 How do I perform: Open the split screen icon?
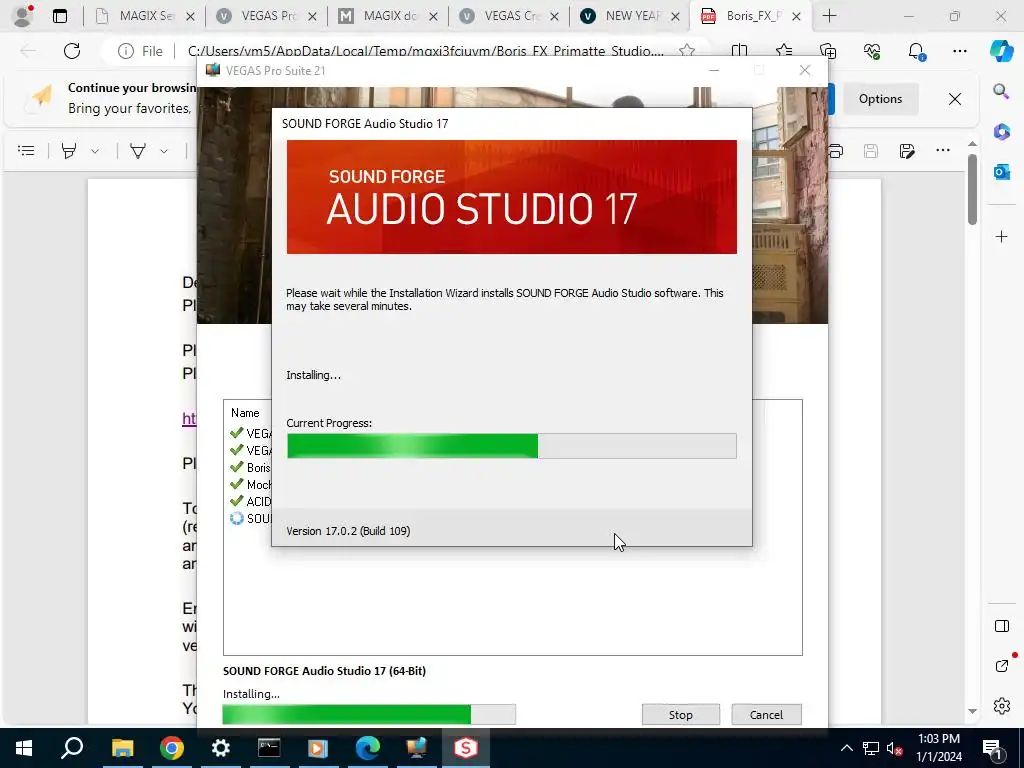(x=739, y=51)
